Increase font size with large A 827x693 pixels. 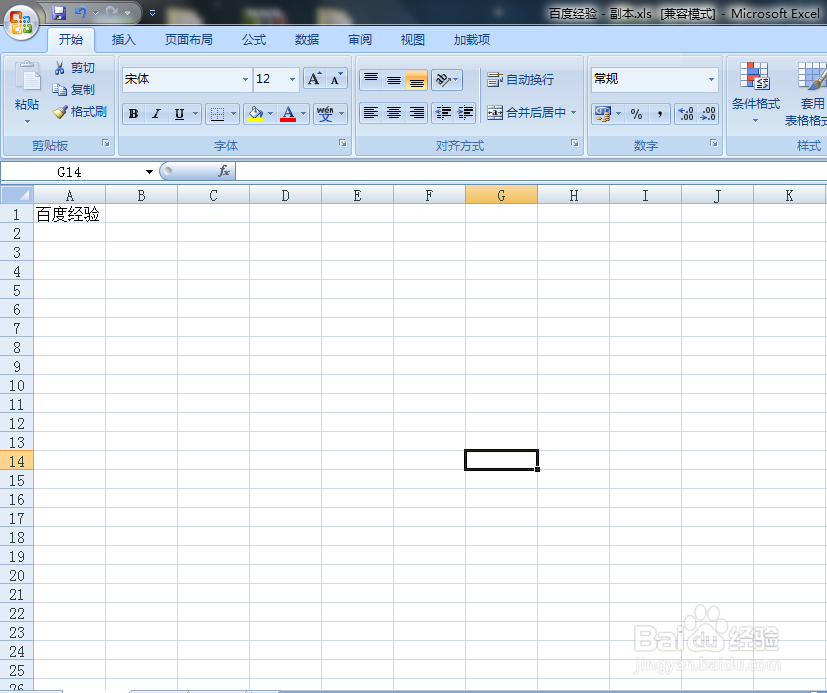(314, 79)
